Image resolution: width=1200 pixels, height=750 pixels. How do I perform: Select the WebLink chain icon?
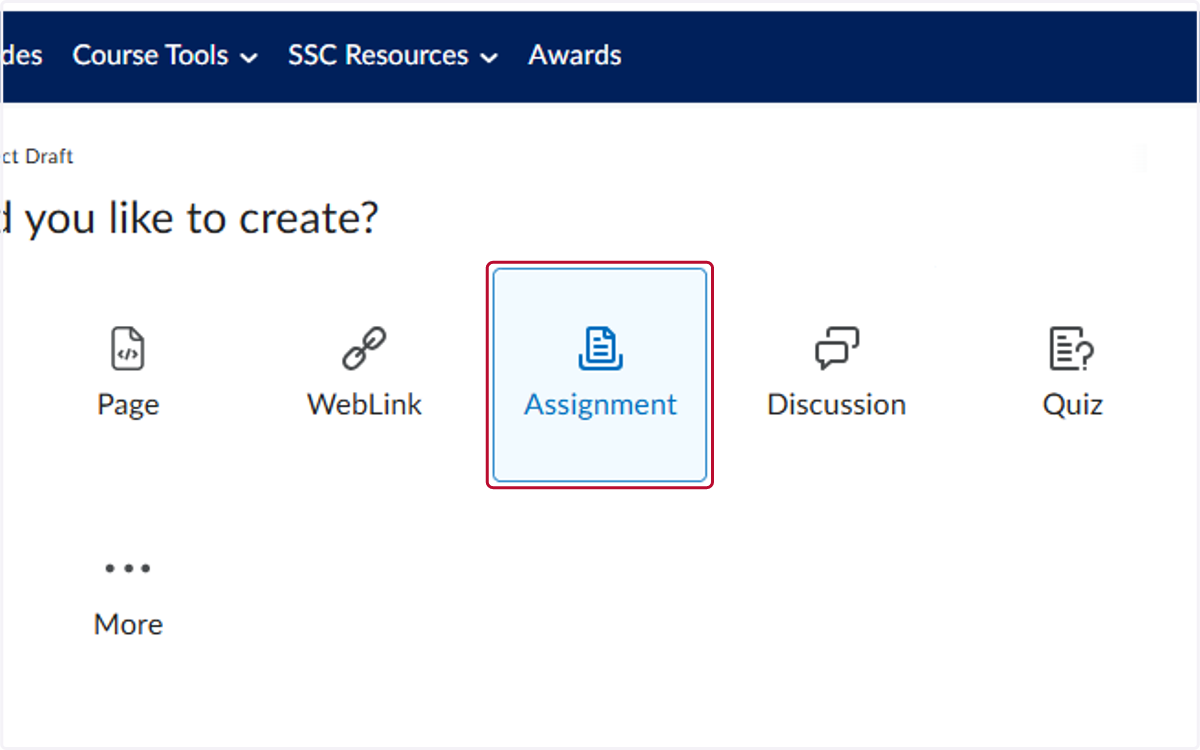[364, 349]
